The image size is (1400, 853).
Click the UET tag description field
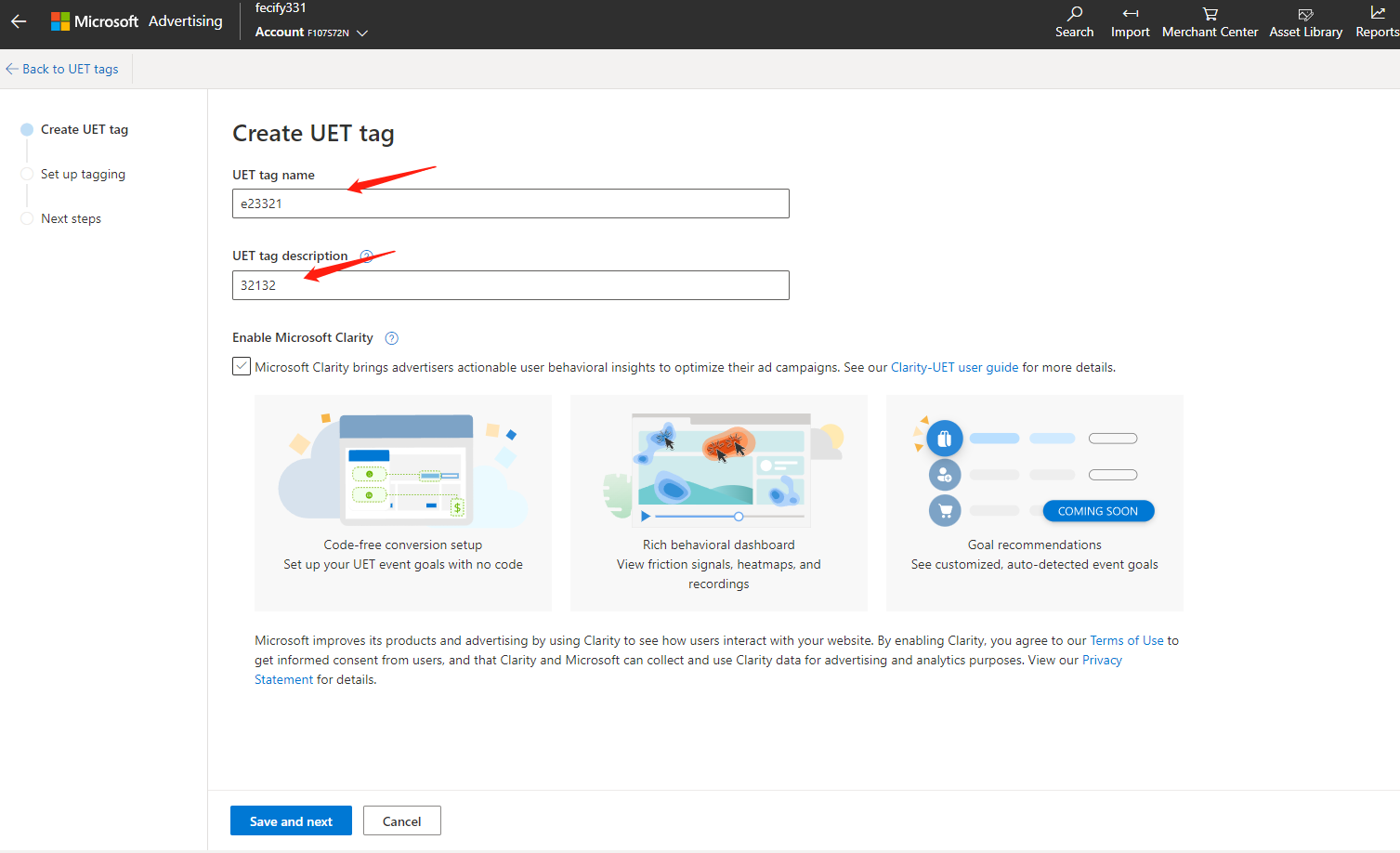511,285
